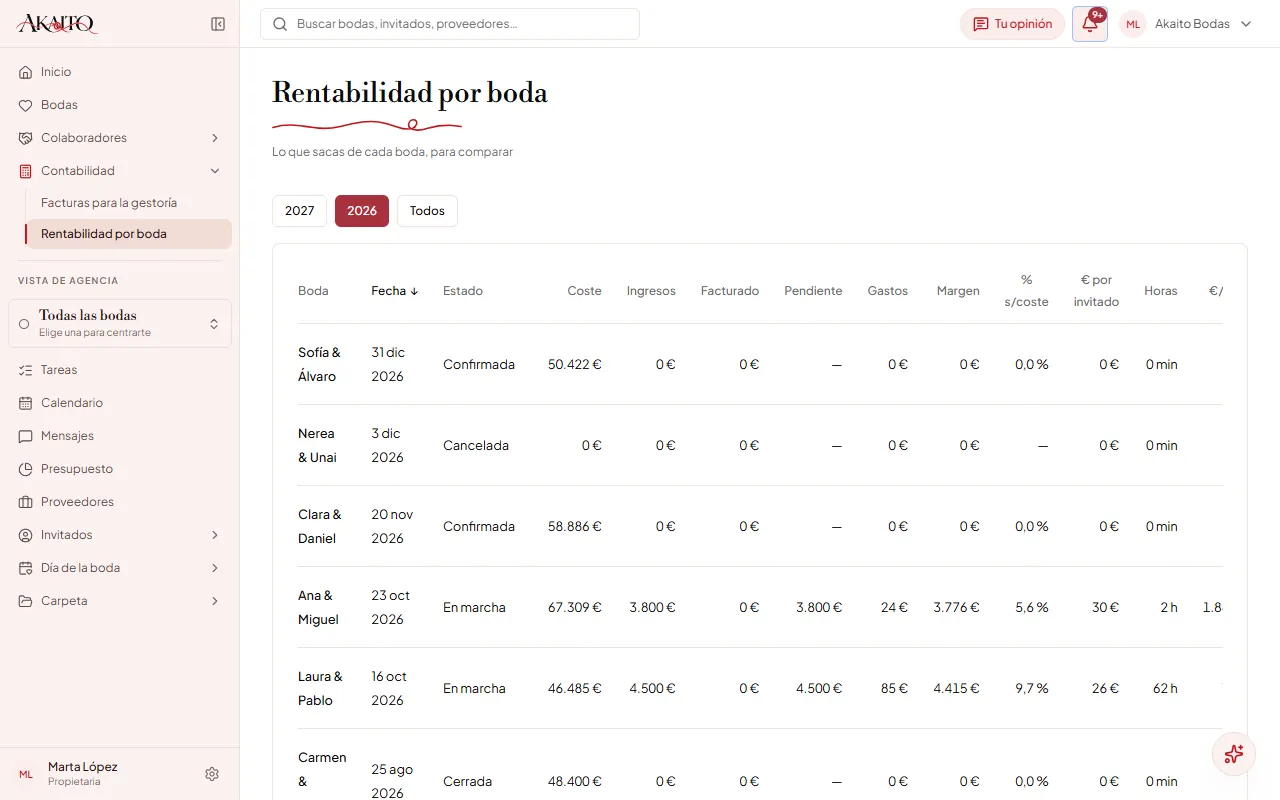Open the Laura & Pablo wedding row
The image size is (1280, 800).
pos(760,689)
